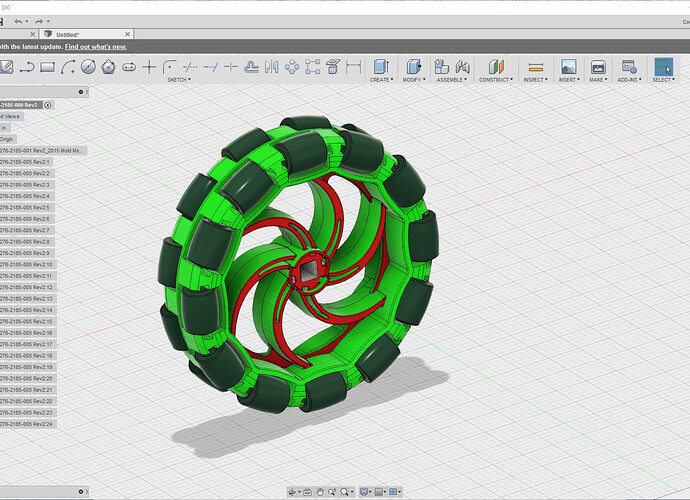Select the Circular Pattern sketch tool
The height and width of the screenshot is (500, 690).
pyautogui.click(x=292, y=67)
